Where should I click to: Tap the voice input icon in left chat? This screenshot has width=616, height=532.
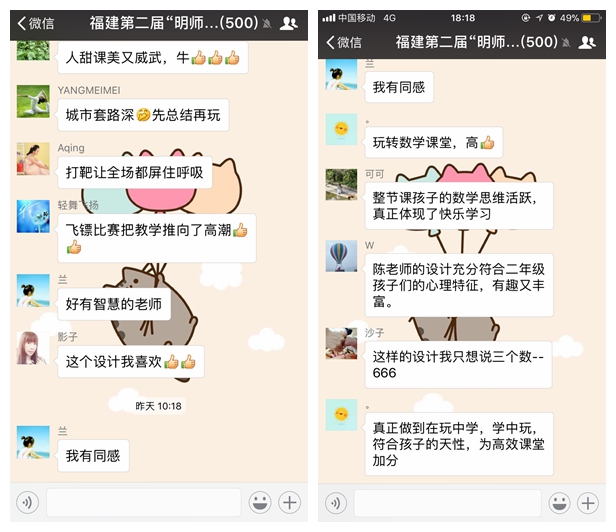[x=28, y=502]
